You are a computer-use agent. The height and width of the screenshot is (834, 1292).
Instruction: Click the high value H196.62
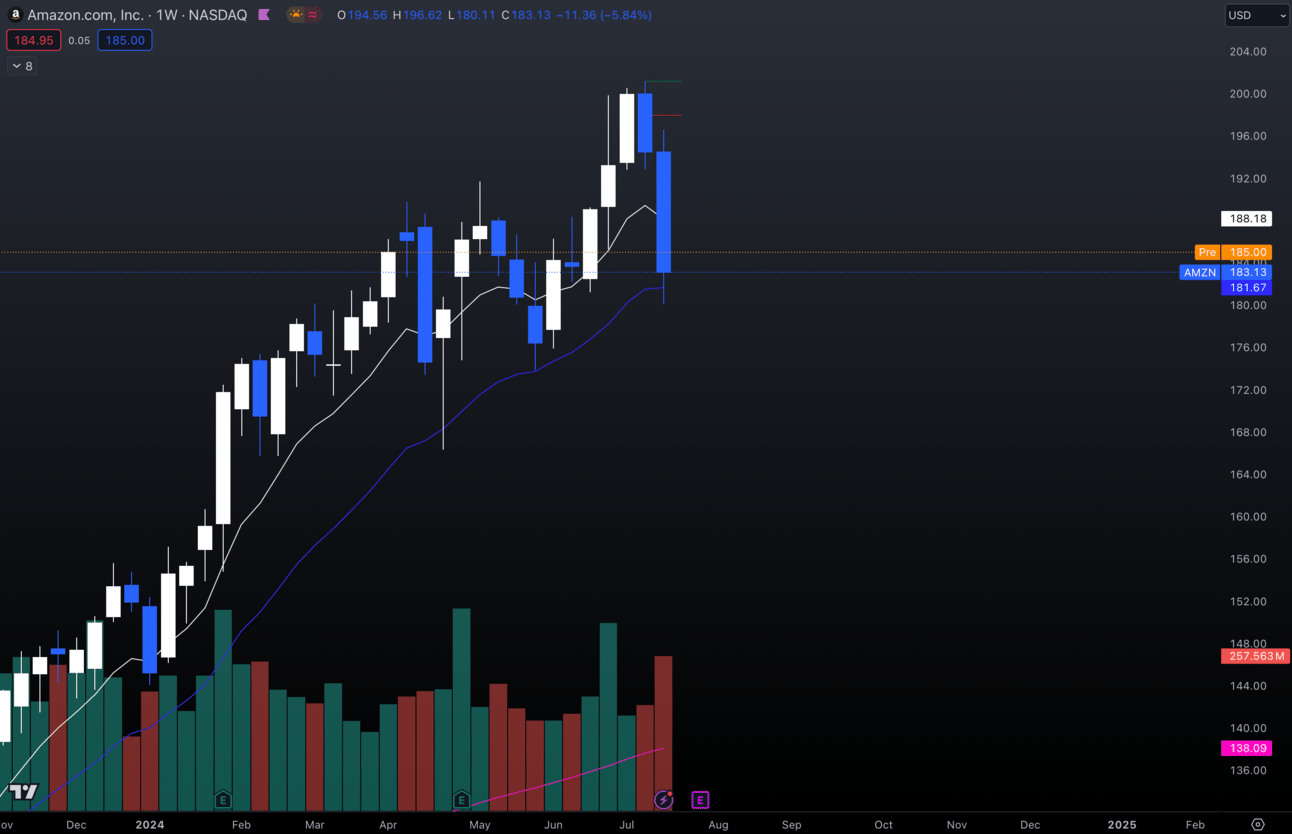click(417, 15)
